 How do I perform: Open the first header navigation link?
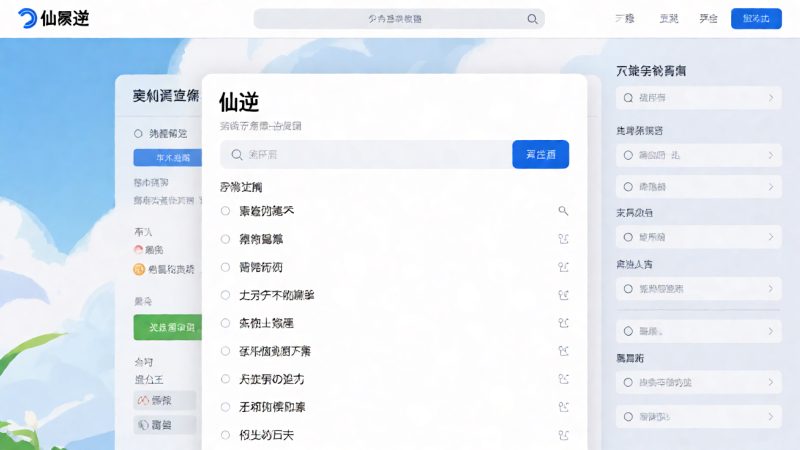pos(624,19)
